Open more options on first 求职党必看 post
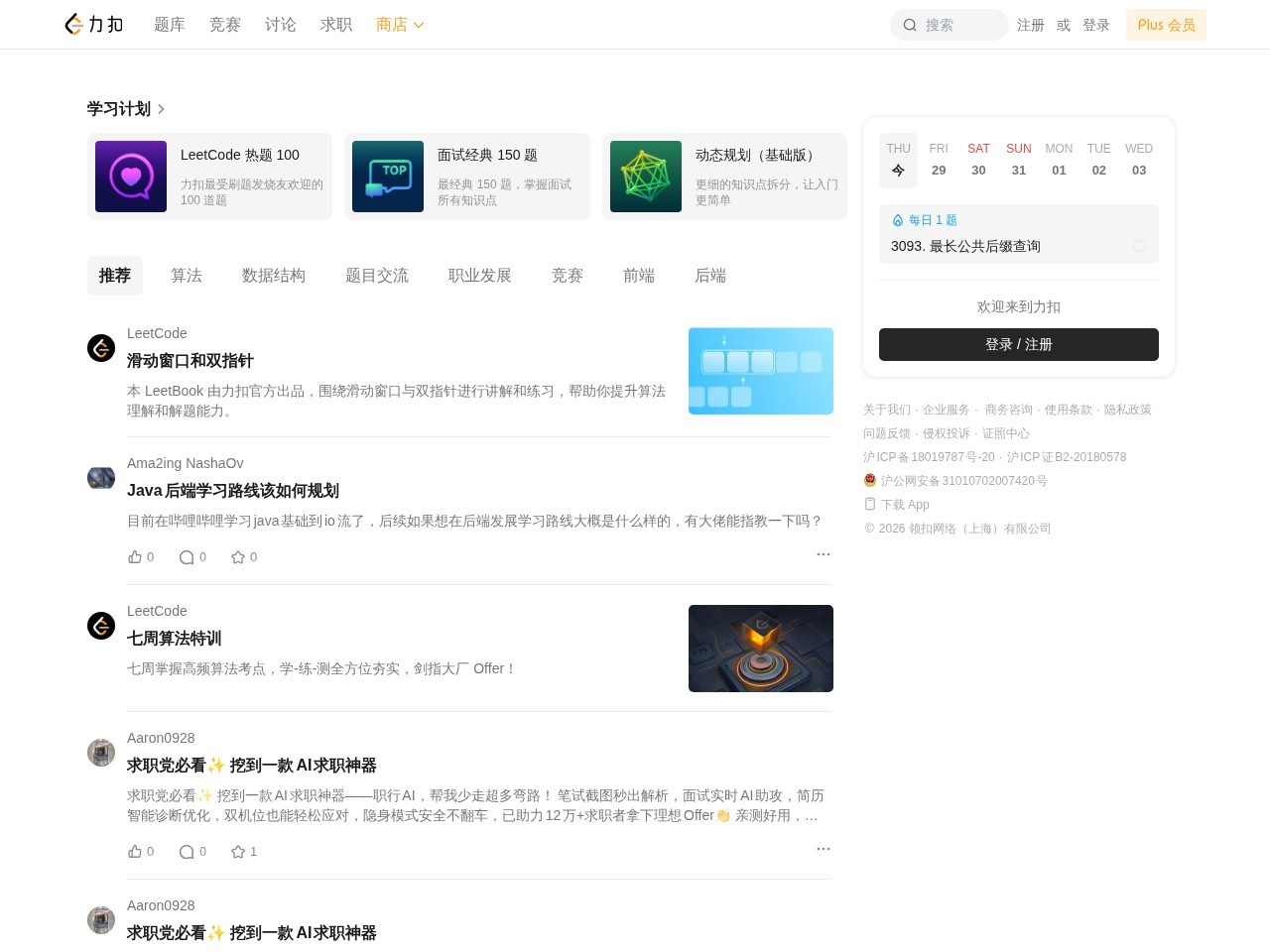 point(824,849)
